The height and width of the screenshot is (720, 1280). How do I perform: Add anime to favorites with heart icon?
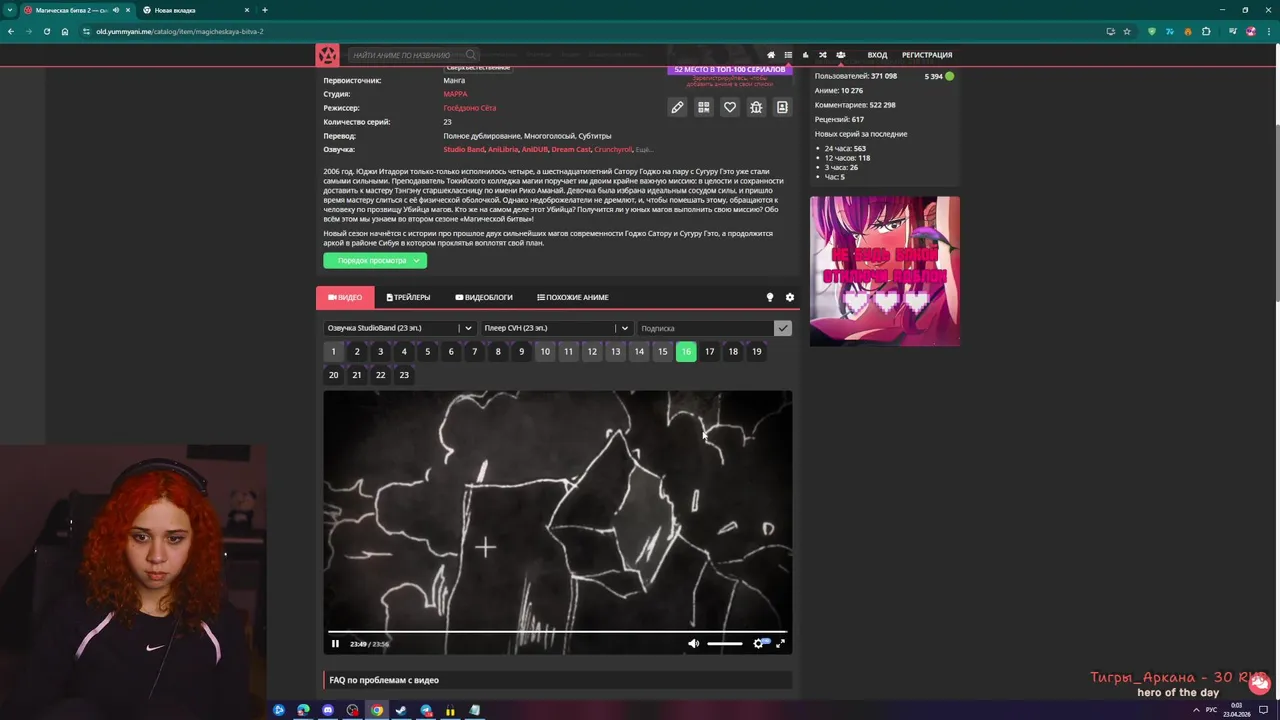coord(730,107)
